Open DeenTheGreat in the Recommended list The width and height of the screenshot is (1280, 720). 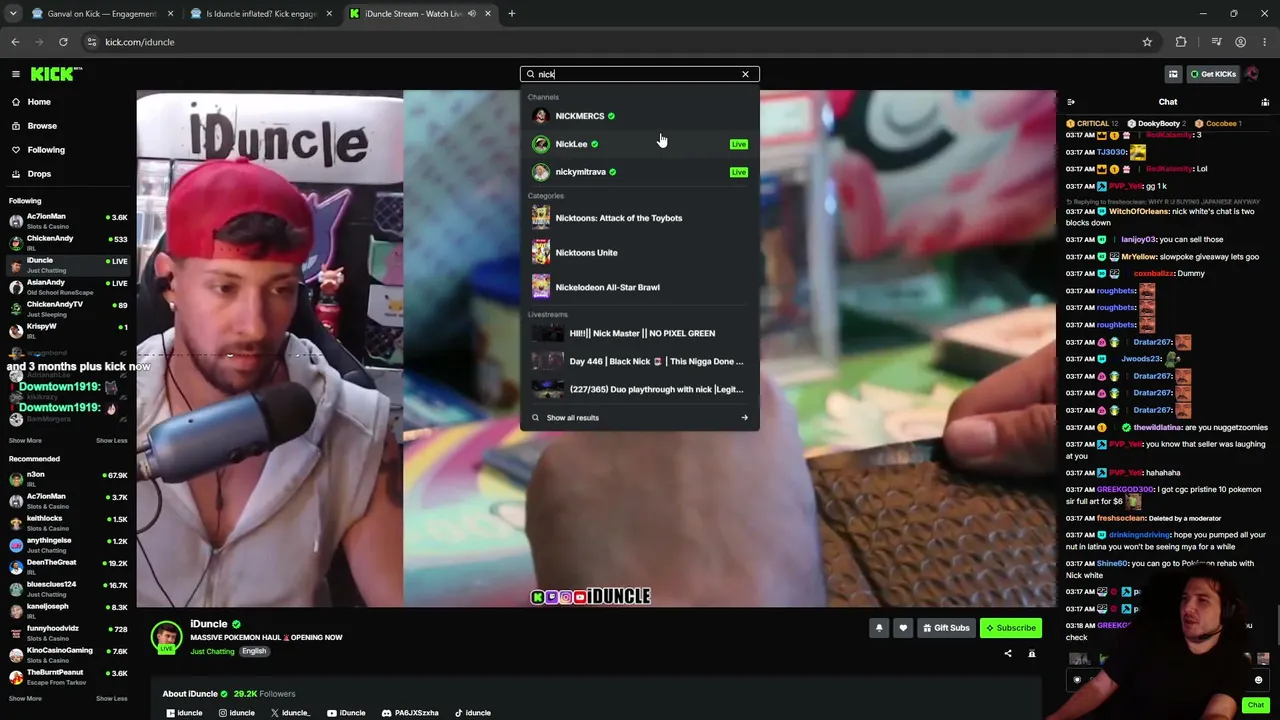[x=68, y=567]
